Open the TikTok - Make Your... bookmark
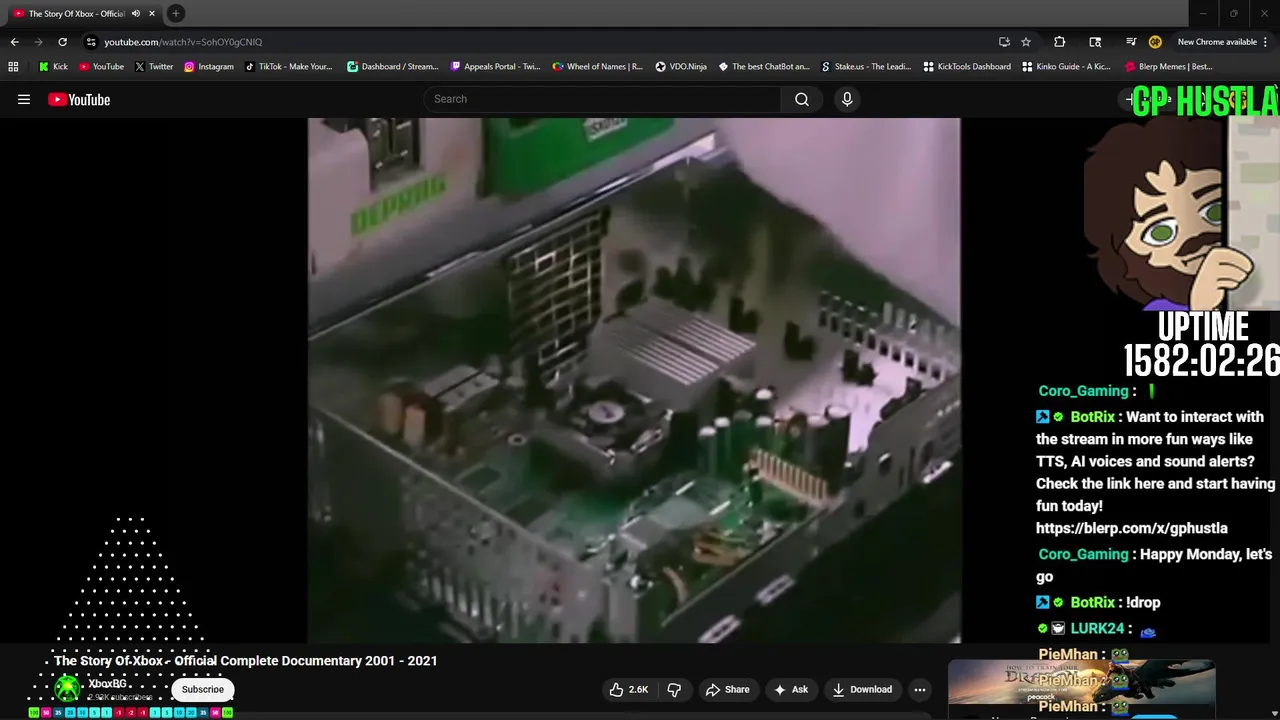Screen dimensions: 1280x720 (288, 67)
